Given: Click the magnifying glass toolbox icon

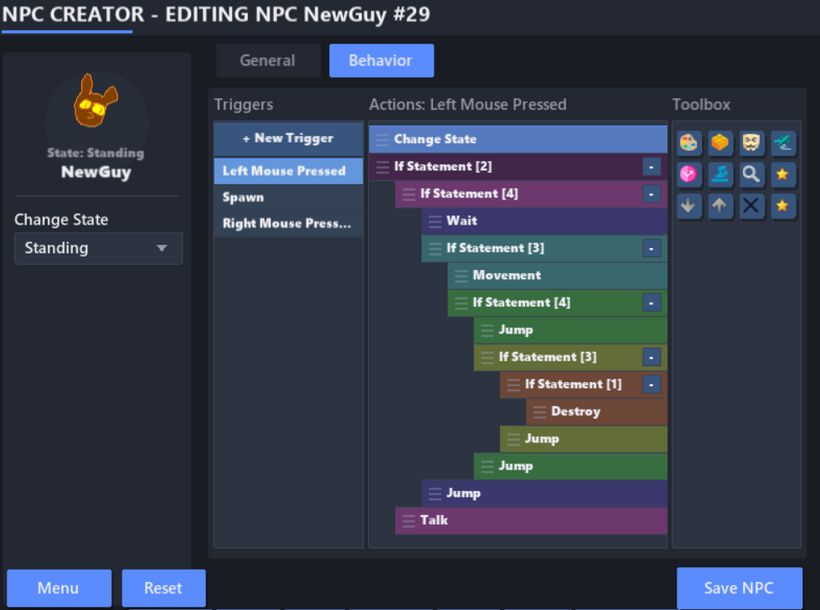Looking at the screenshot, I should click(751, 175).
